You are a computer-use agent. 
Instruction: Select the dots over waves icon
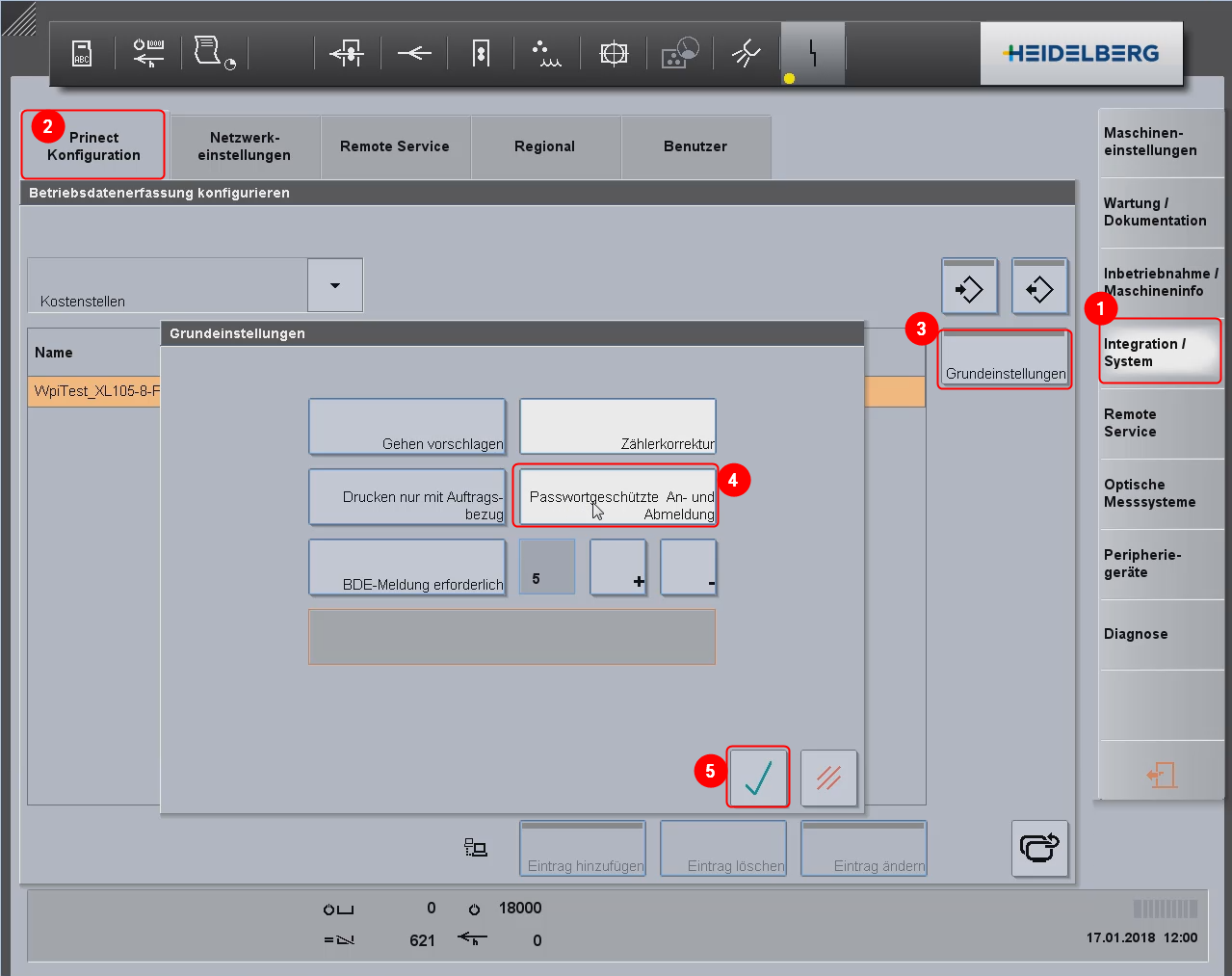point(546,53)
